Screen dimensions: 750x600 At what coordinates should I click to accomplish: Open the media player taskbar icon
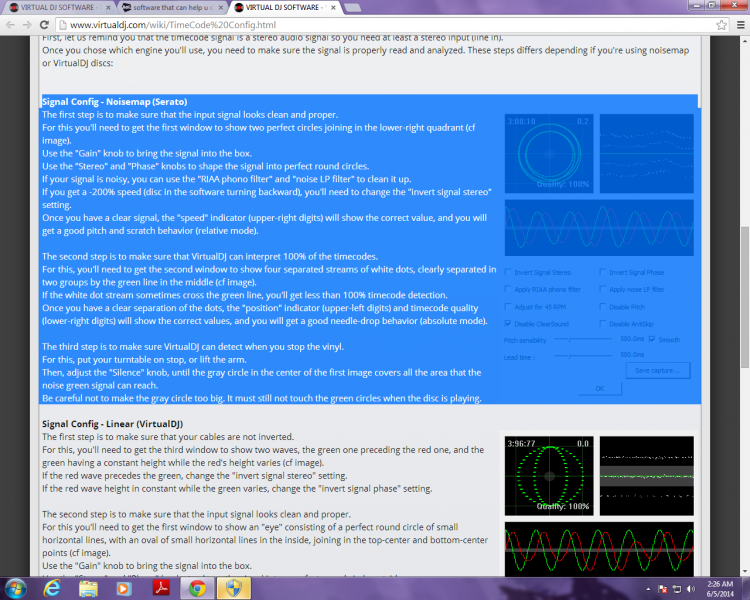(124, 589)
